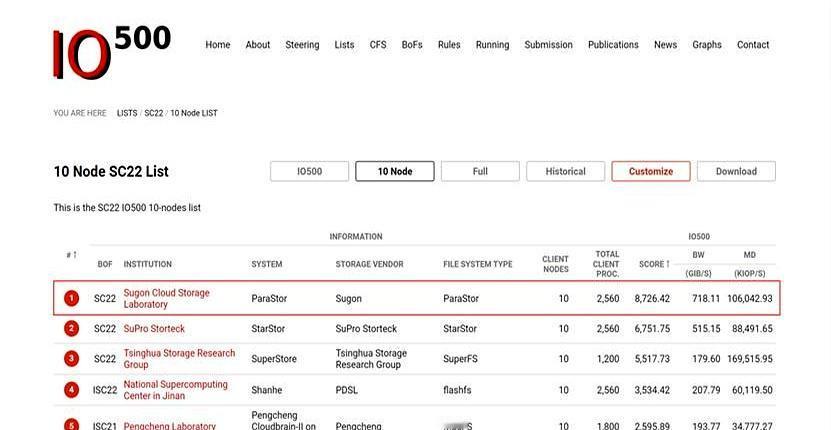The image size is (831, 430).
Task: Click SYSTEM column header
Action: click(267, 264)
